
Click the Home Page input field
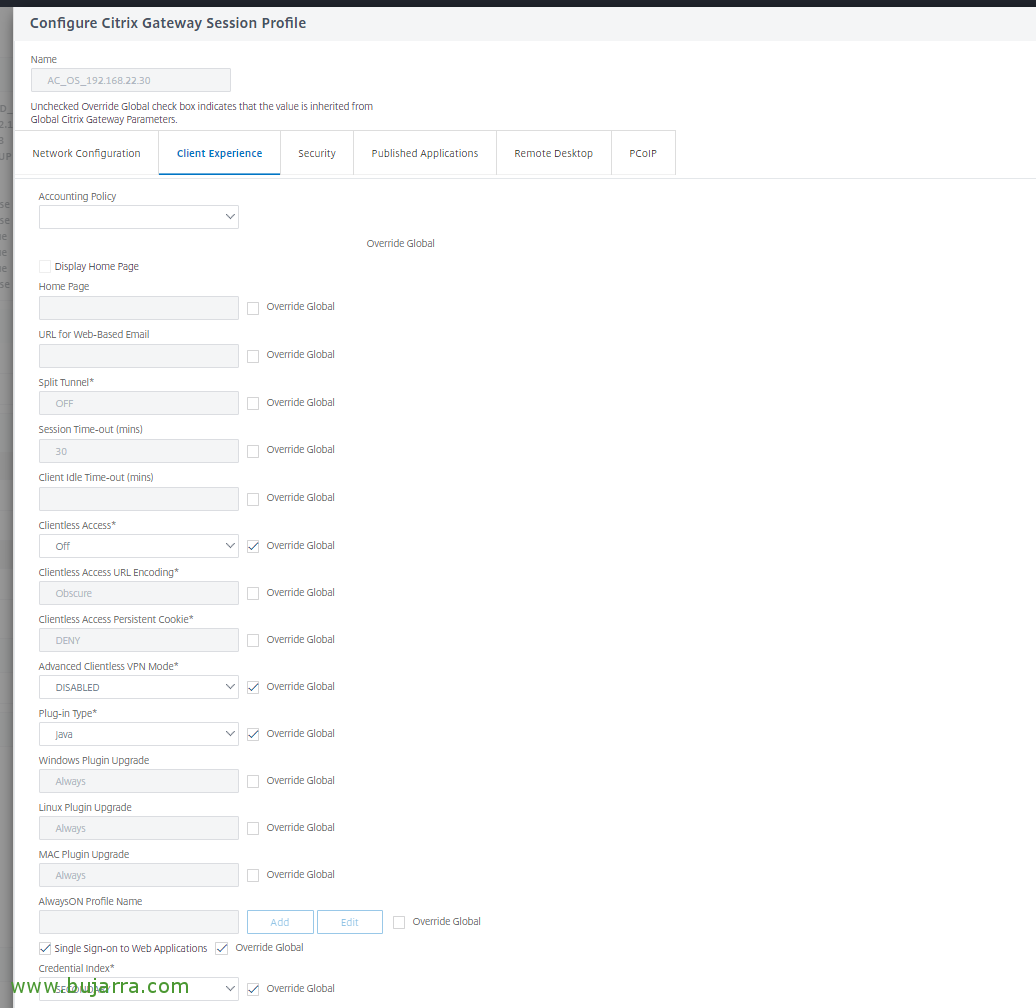click(x=139, y=308)
